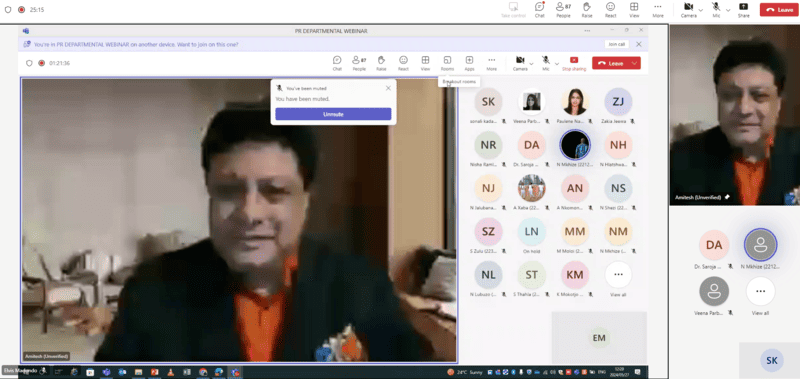The height and width of the screenshot is (379, 800).
Task: Open React emoji options in the outer toolbar
Action: (x=610, y=10)
